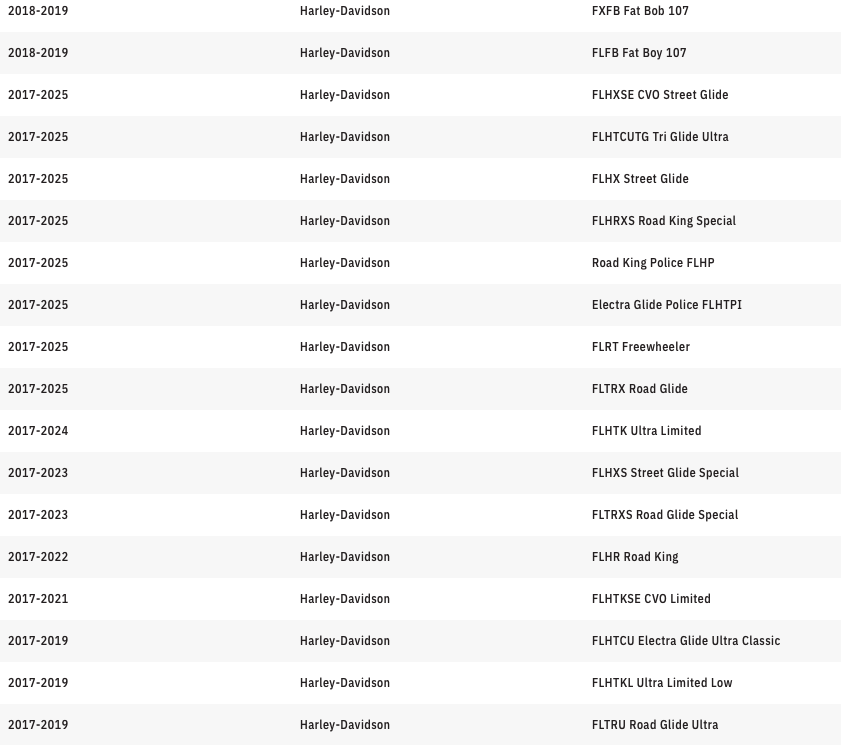The width and height of the screenshot is (841, 745).
Task: Select FLHXS Street Glide Special row
Action: point(665,473)
